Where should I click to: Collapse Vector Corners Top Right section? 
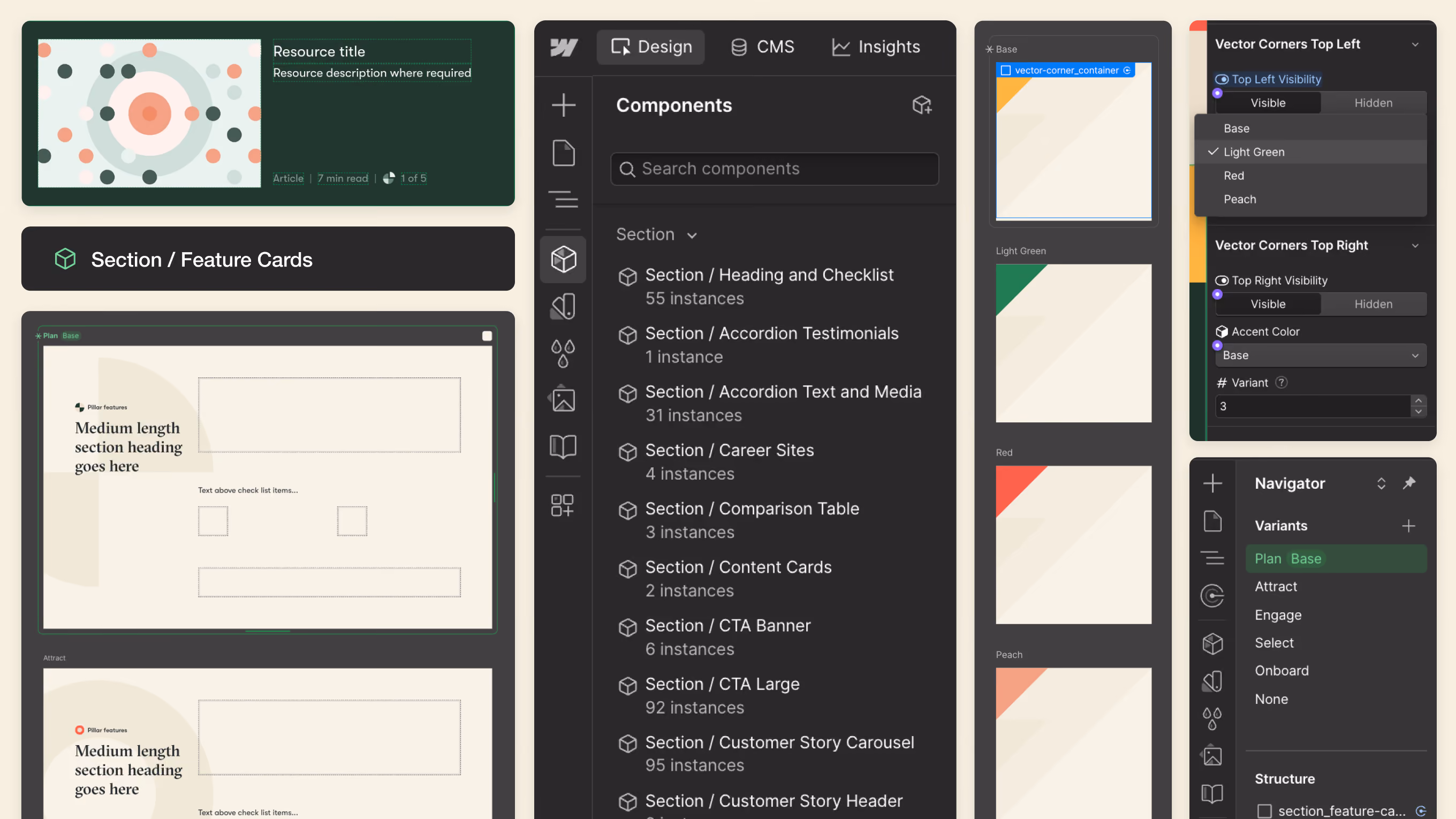coord(1415,246)
